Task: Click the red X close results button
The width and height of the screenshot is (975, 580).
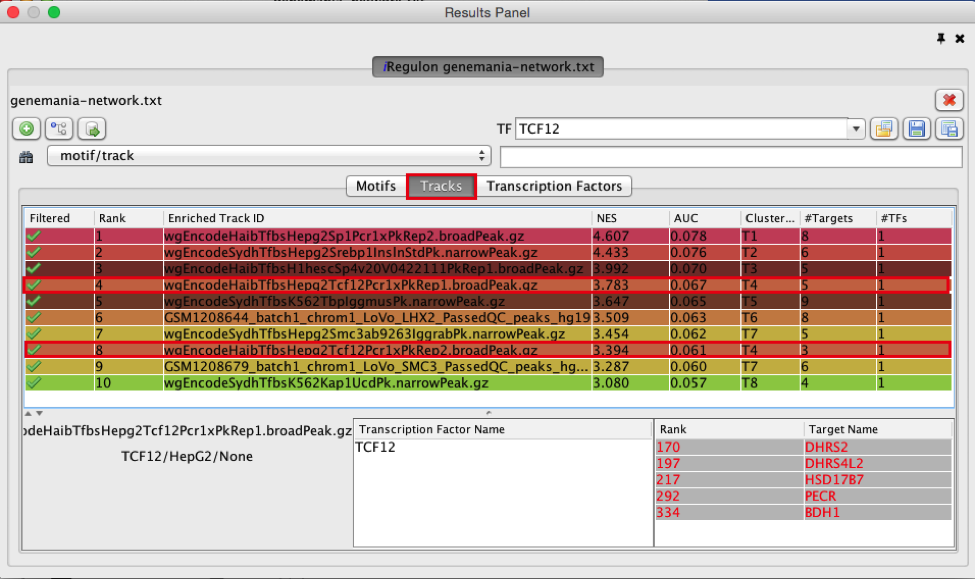Action: tap(949, 101)
